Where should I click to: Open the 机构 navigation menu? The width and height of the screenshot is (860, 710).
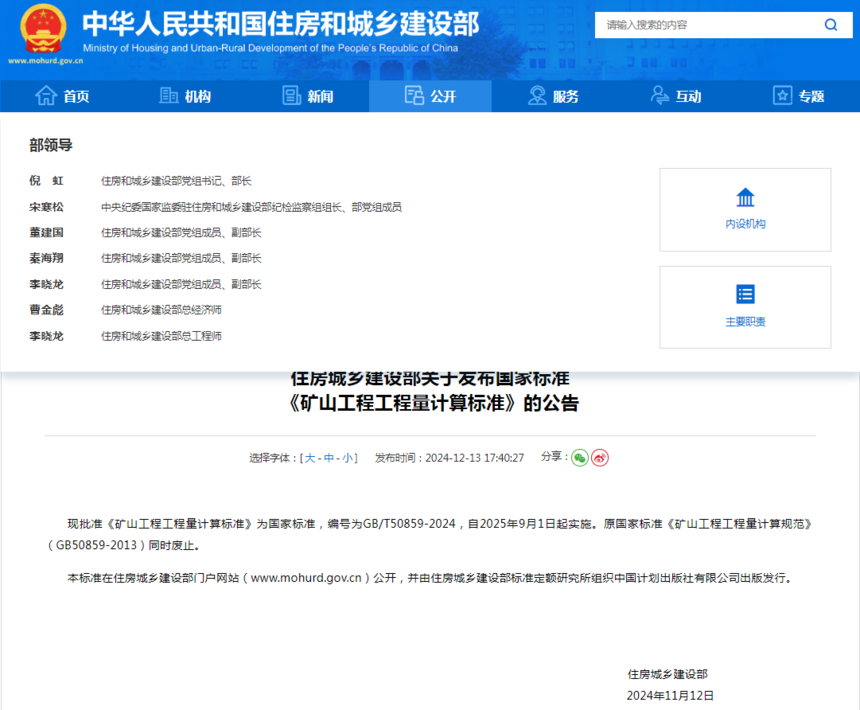coord(185,96)
